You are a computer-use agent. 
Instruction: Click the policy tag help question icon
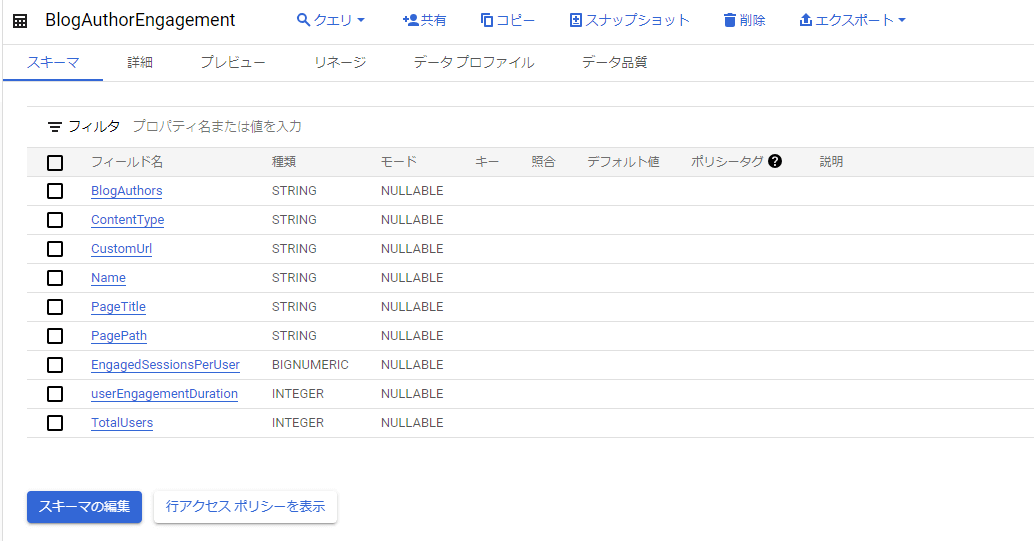click(x=775, y=161)
